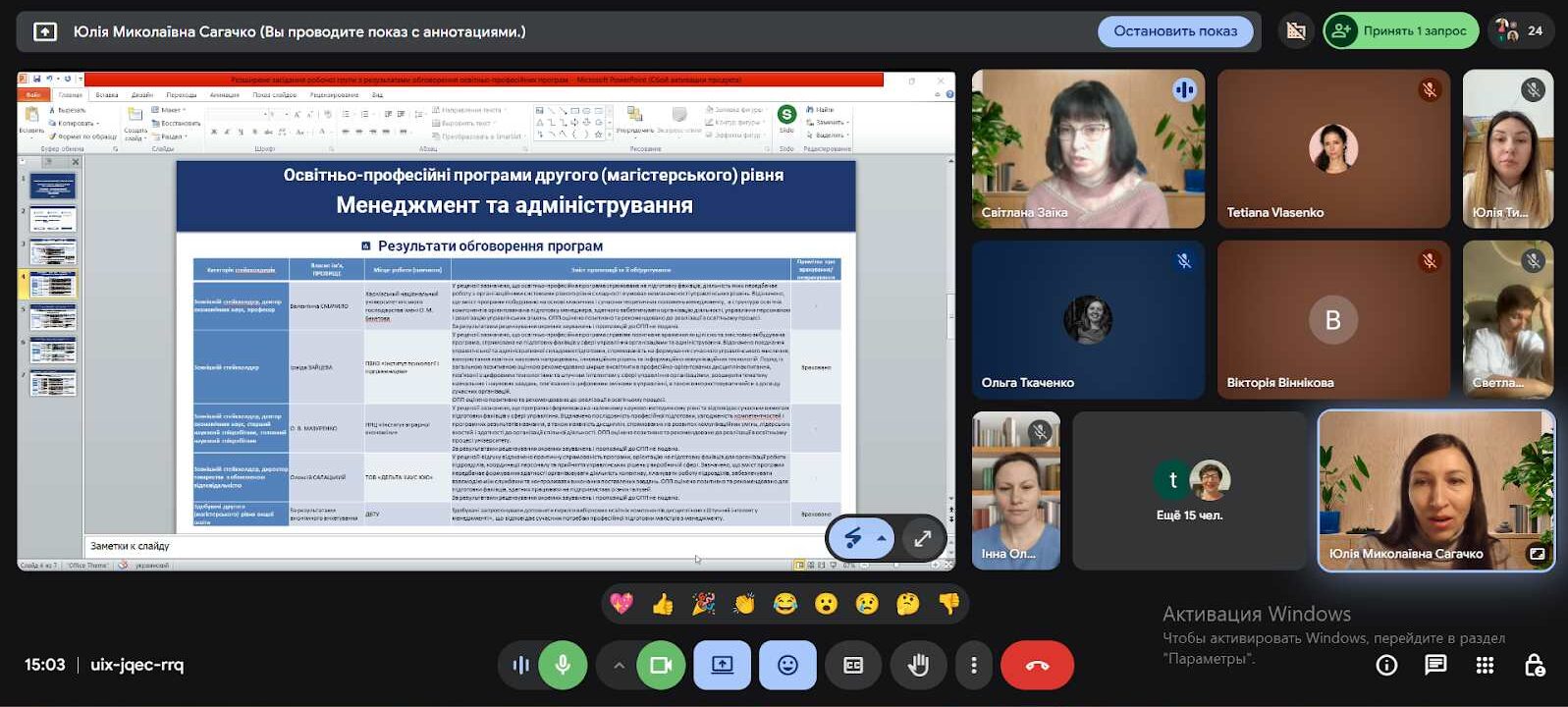This screenshot has height=707, width=1568.
Task: Click Принять 1 запрос button
Action: click(1401, 31)
